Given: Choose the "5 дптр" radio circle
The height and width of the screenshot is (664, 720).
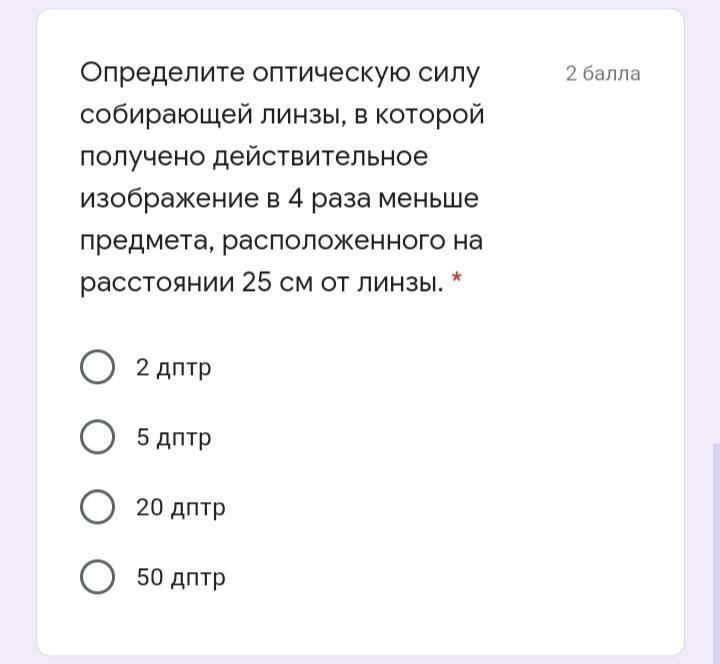Looking at the screenshot, I should (x=97, y=437).
